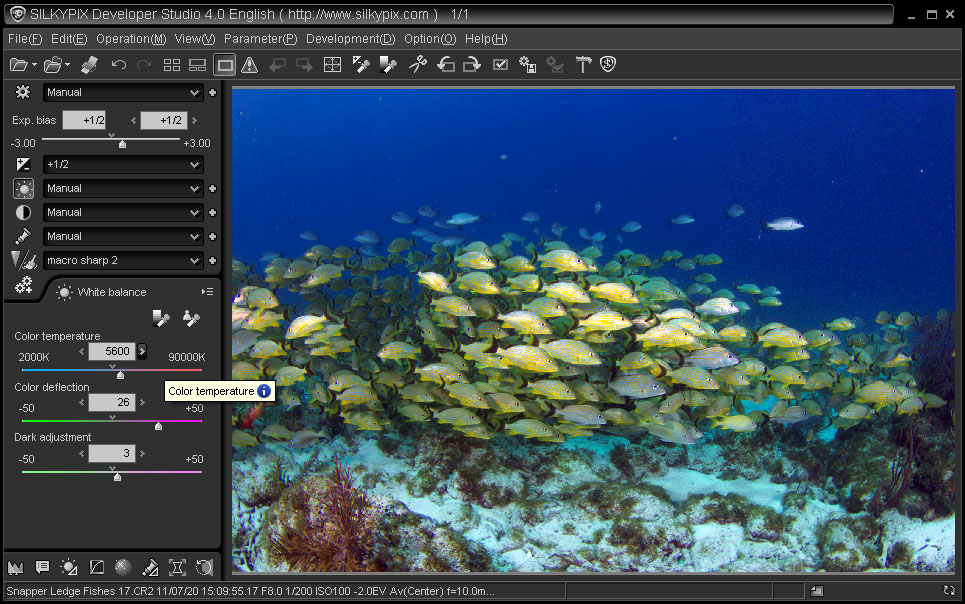The width and height of the screenshot is (965, 604).
Task: Select the scissors trimming tool
Action: click(x=418, y=65)
